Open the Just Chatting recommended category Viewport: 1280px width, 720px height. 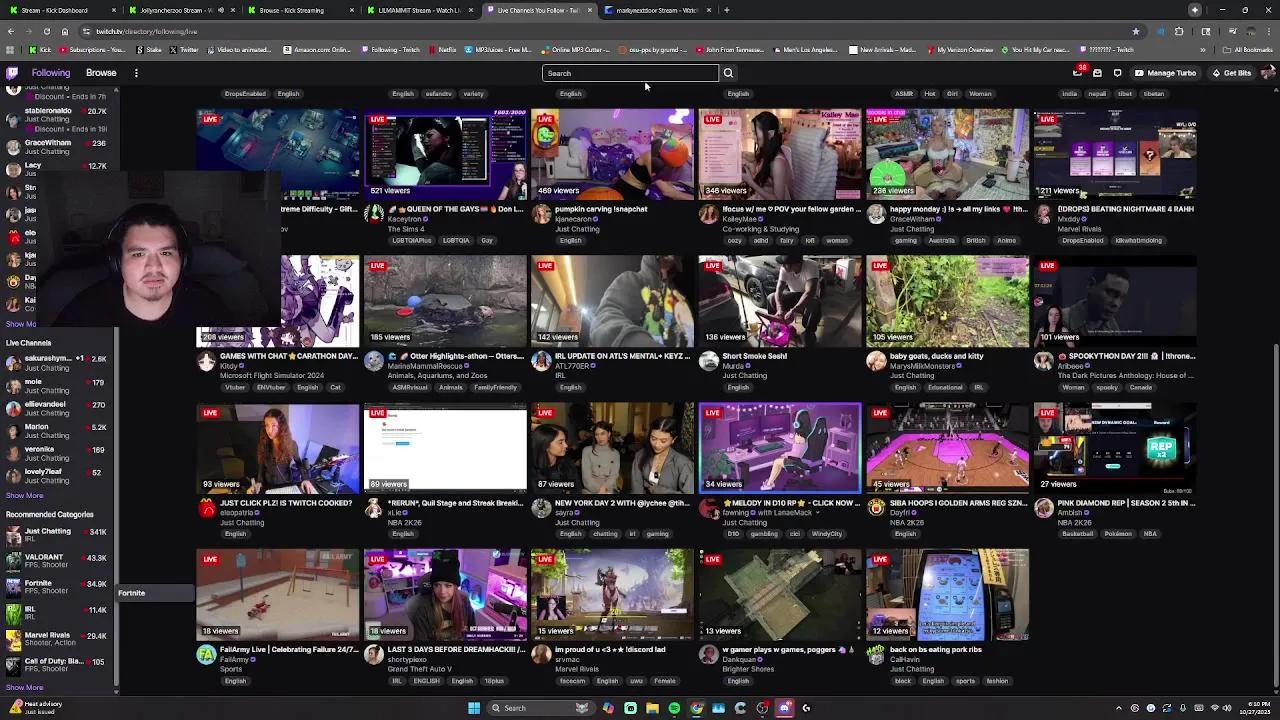coord(58,536)
